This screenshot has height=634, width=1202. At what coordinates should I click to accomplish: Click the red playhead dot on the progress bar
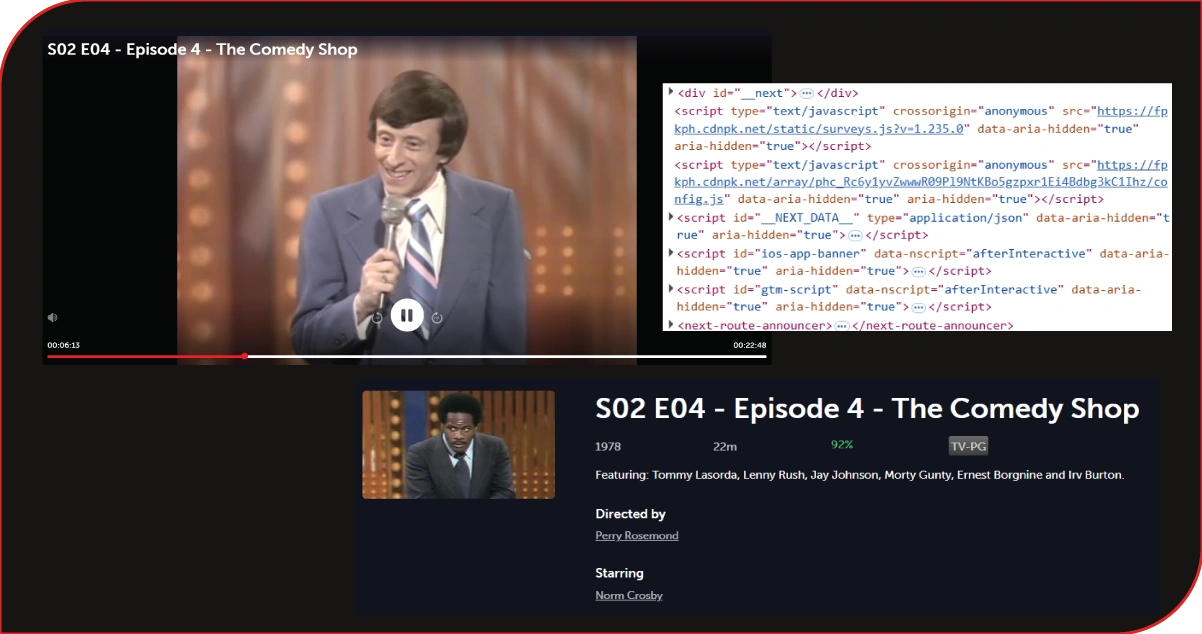(x=245, y=356)
